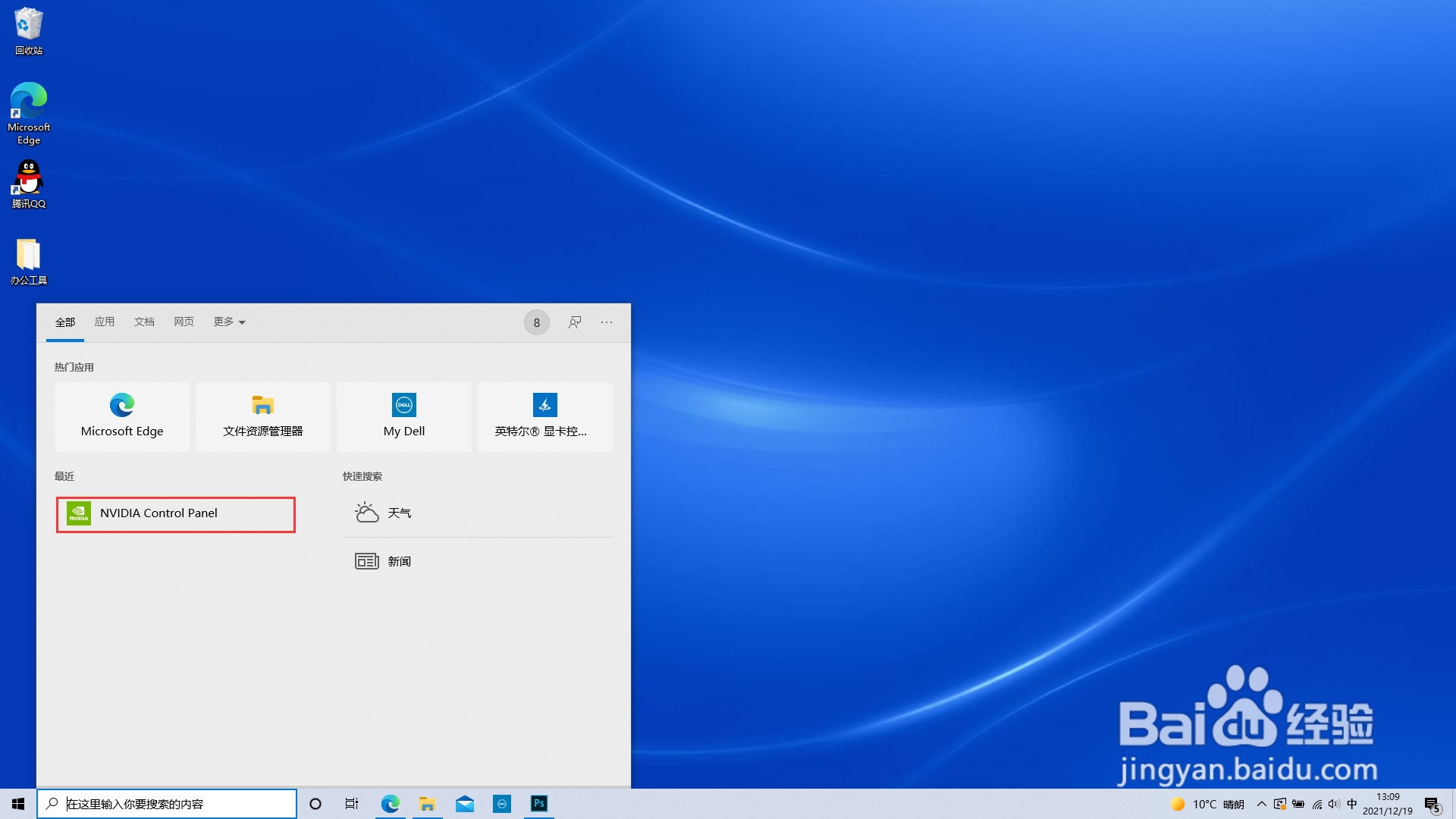Open the rewards badge showing 8
Screen dimensions: 1456x819
[x=536, y=323]
